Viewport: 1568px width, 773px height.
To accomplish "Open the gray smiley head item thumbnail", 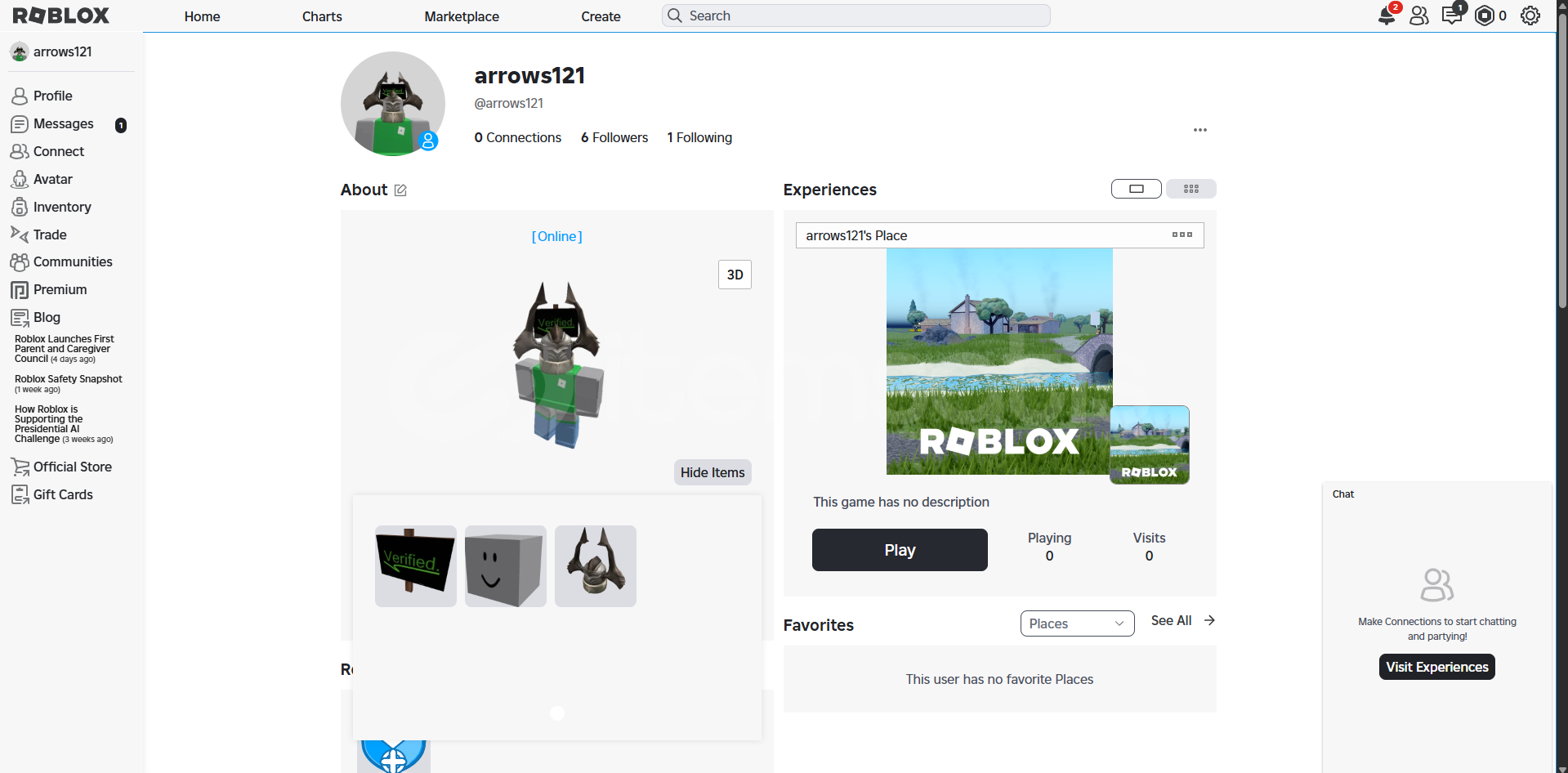I will pos(506,566).
